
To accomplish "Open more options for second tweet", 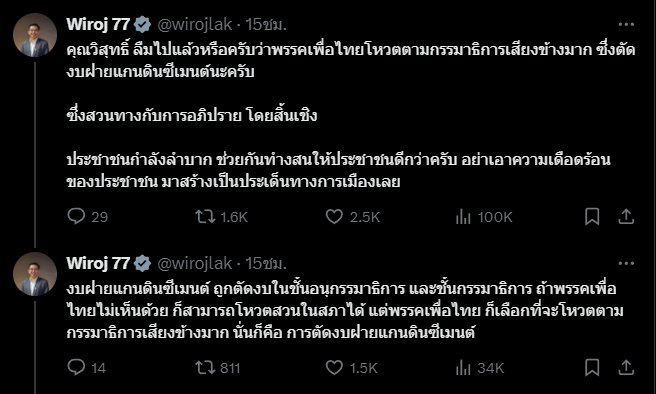I will pos(626,263).
